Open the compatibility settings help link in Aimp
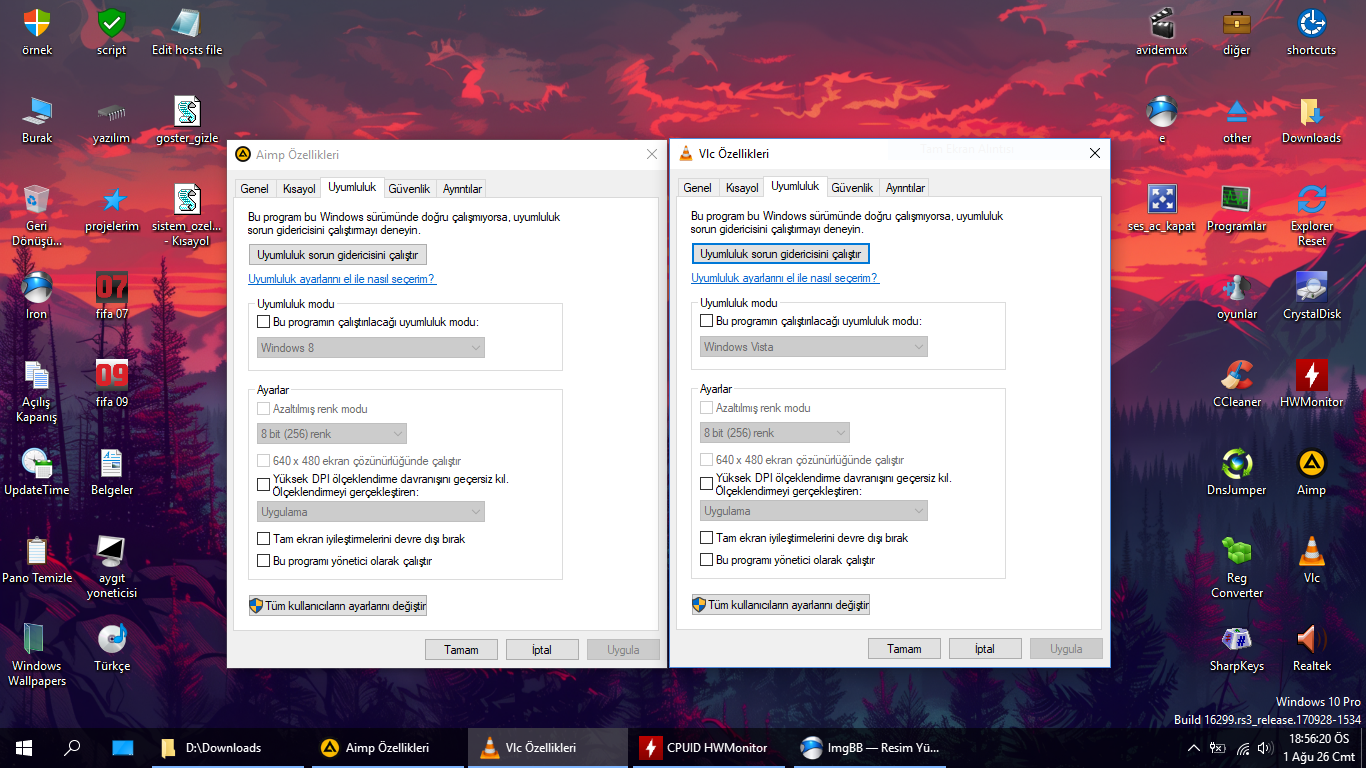This screenshot has width=1366, height=768. 342,279
